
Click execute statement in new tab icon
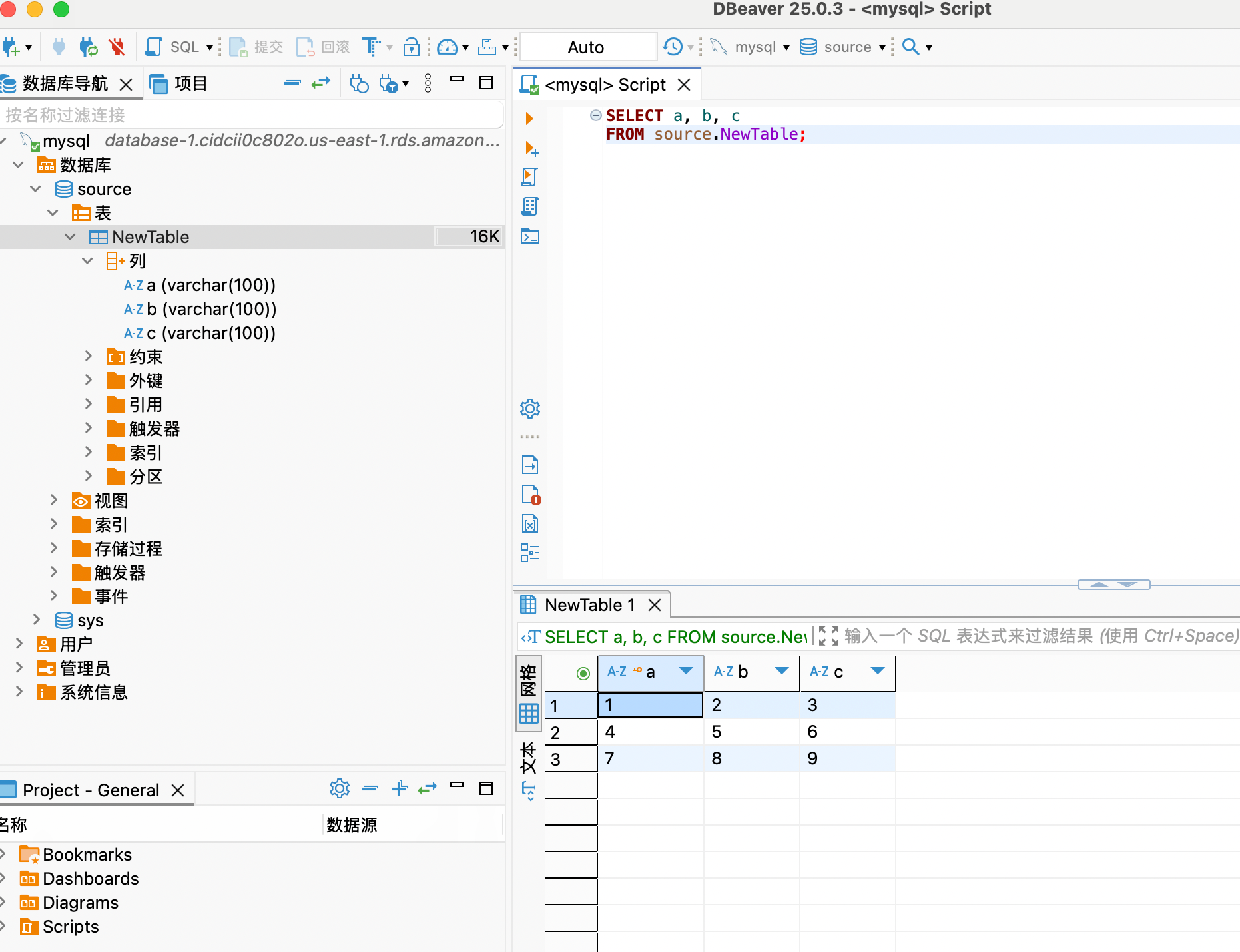click(x=531, y=148)
